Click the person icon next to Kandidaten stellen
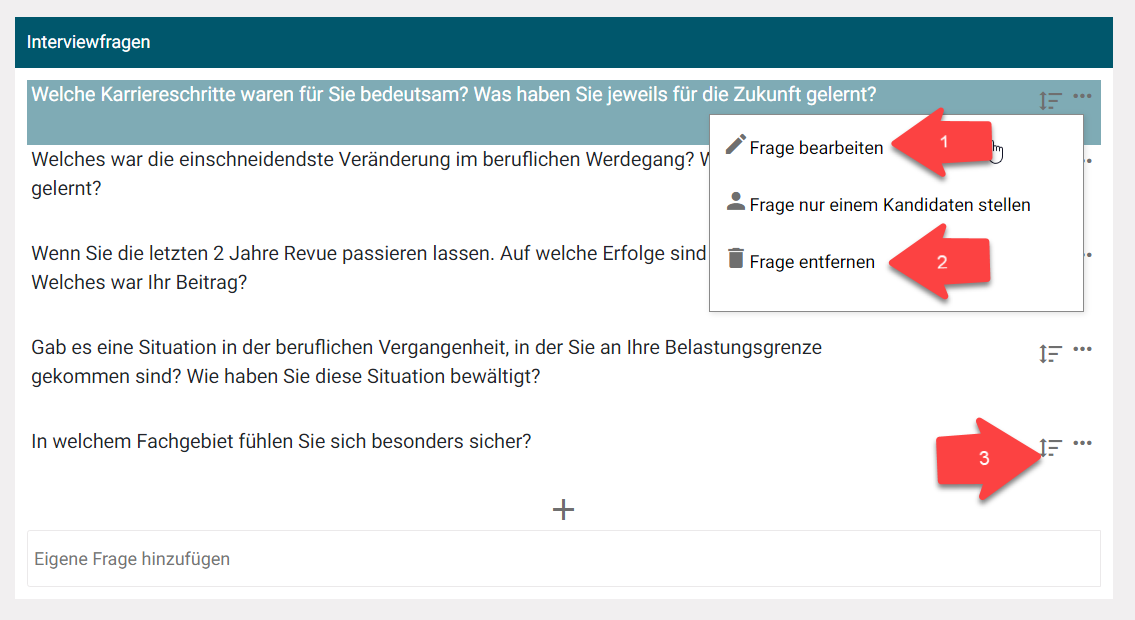Screen dimensions: 1135x620 click(x=735, y=201)
